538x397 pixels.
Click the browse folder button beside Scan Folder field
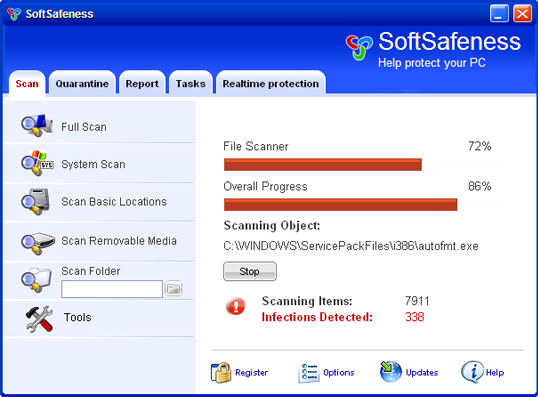tap(174, 289)
